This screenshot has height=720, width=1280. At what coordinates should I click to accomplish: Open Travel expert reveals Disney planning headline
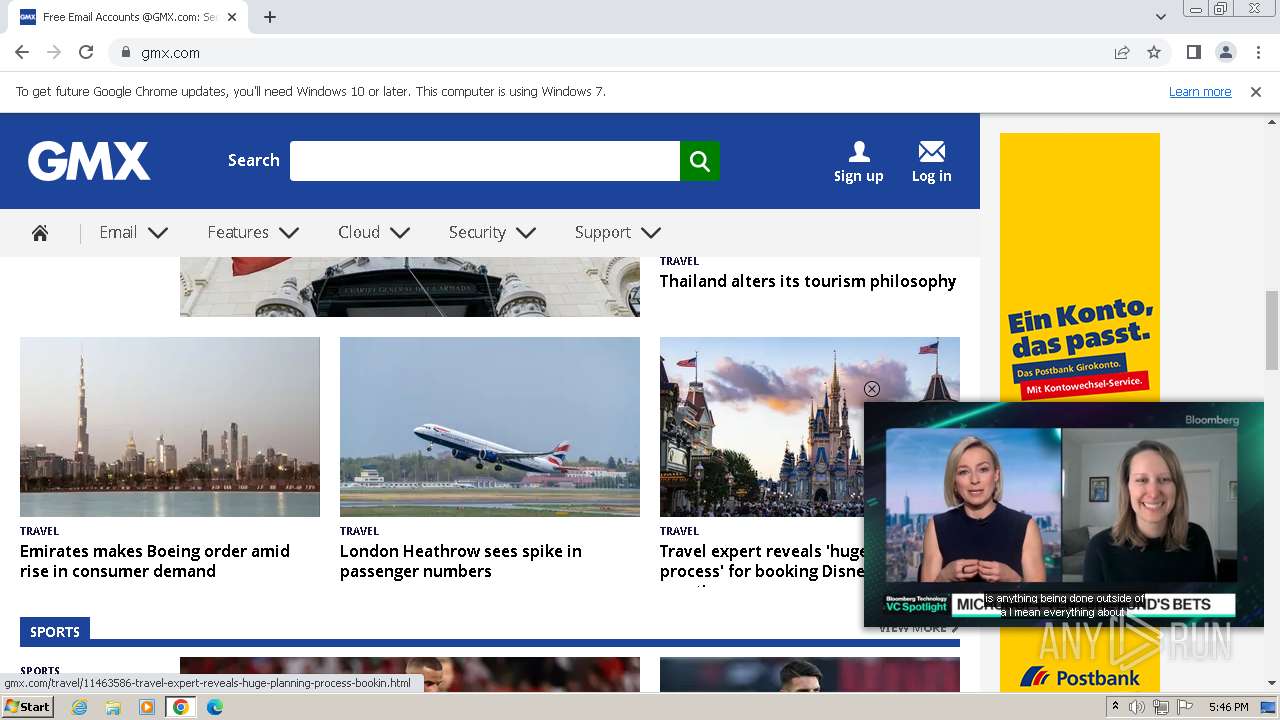(x=762, y=561)
